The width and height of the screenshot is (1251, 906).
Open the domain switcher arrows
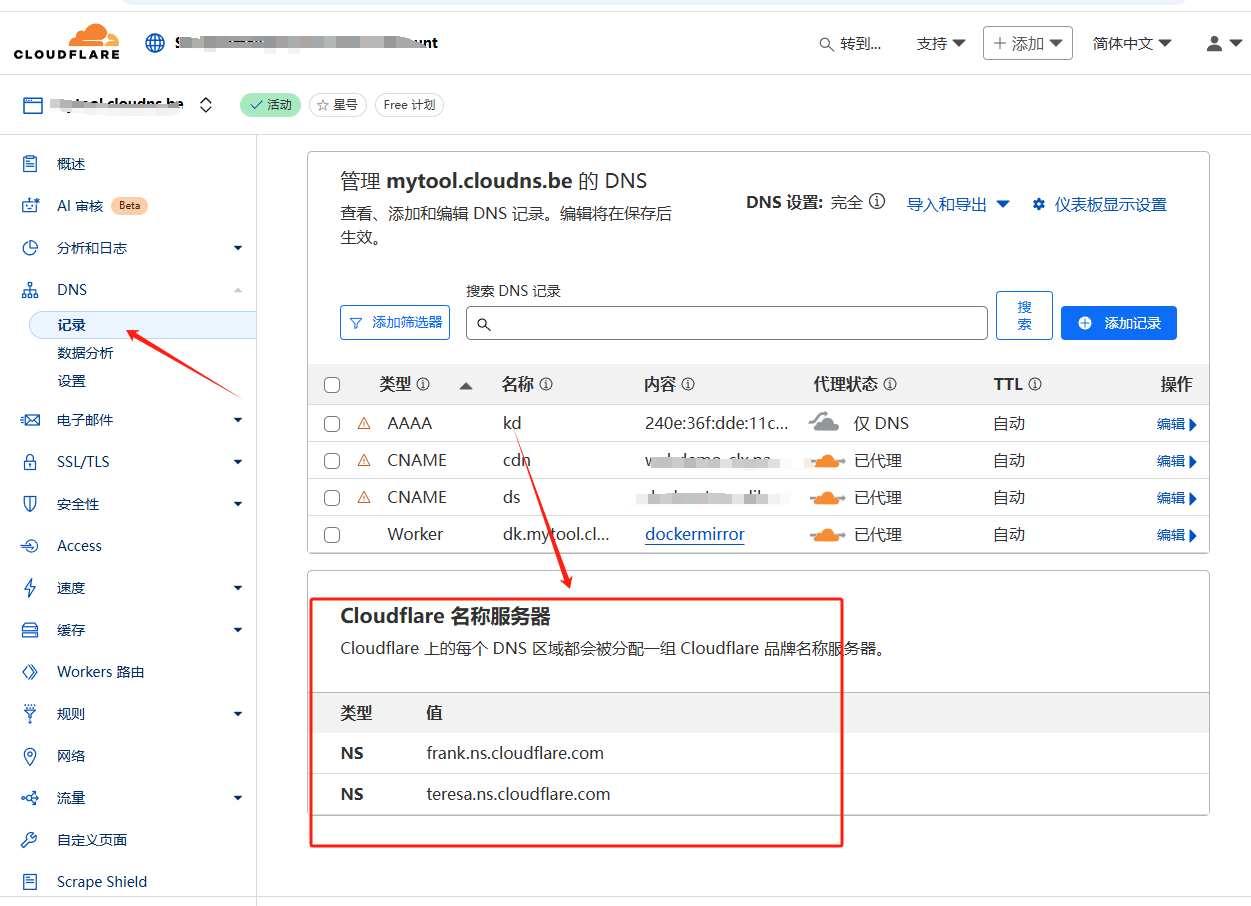click(206, 105)
